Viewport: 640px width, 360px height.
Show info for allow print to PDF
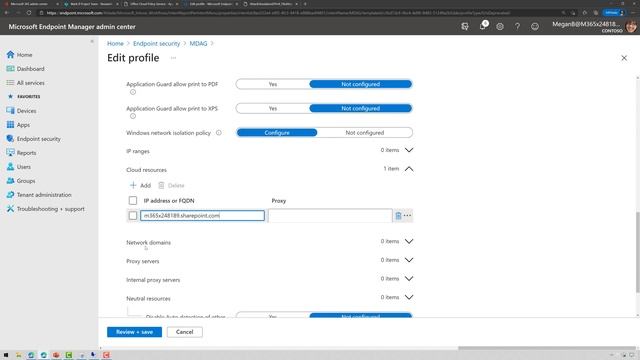[133, 92]
